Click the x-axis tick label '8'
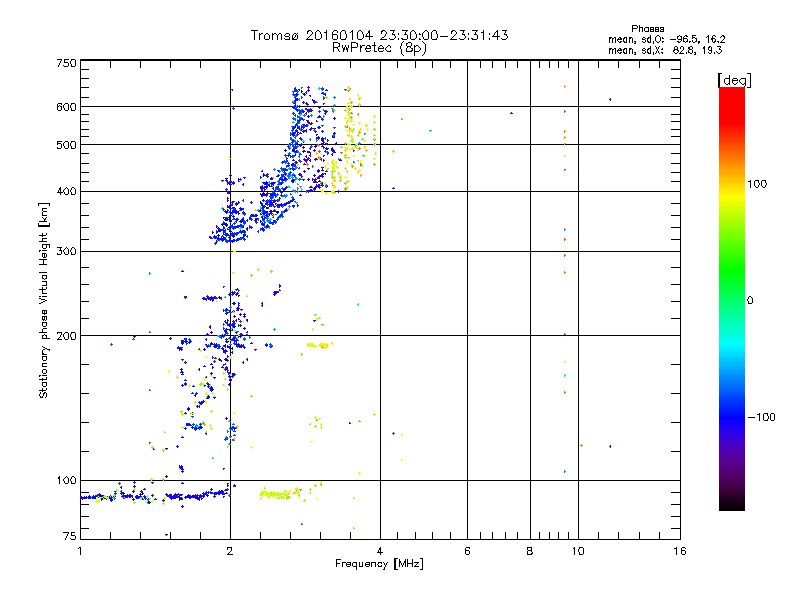The height and width of the screenshot is (600, 800). (x=530, y=551)
